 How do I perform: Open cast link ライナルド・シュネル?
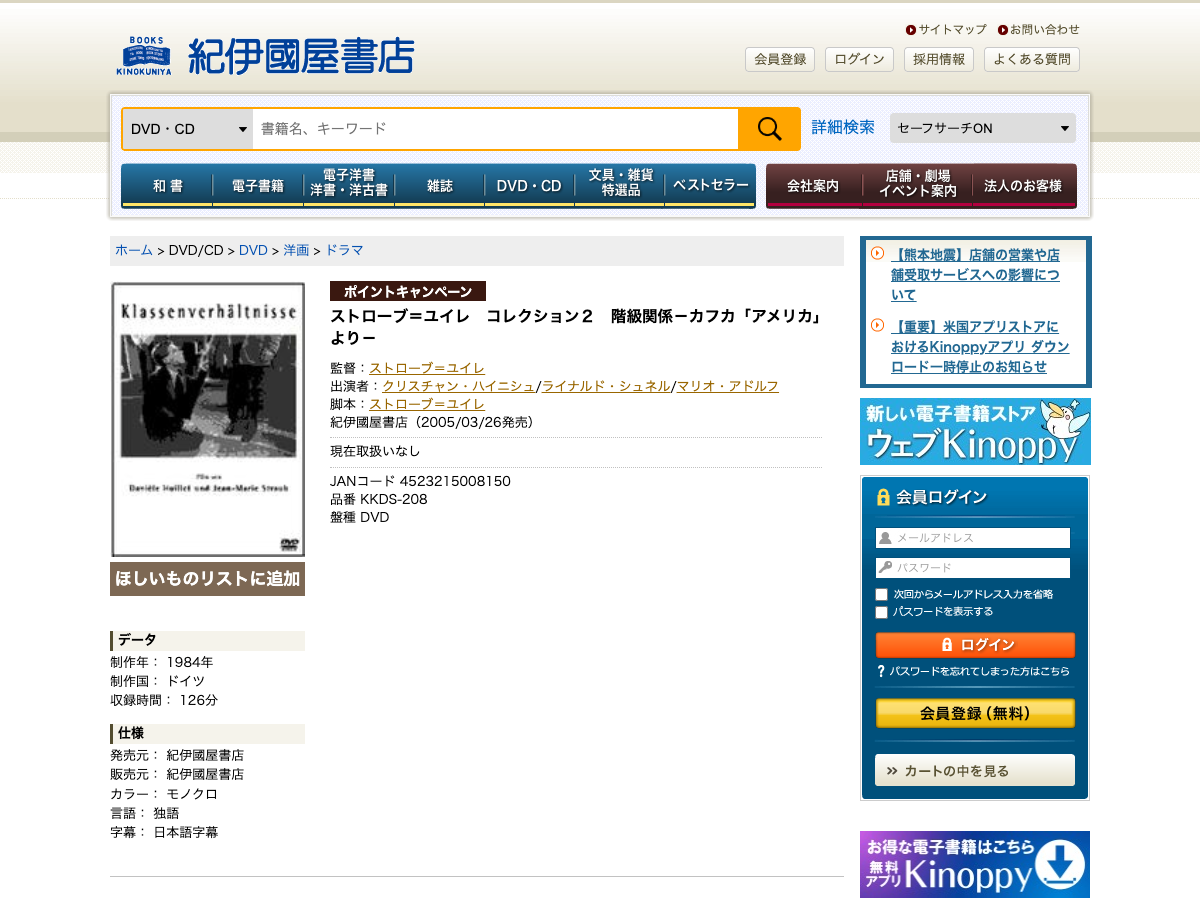point(606,386)
